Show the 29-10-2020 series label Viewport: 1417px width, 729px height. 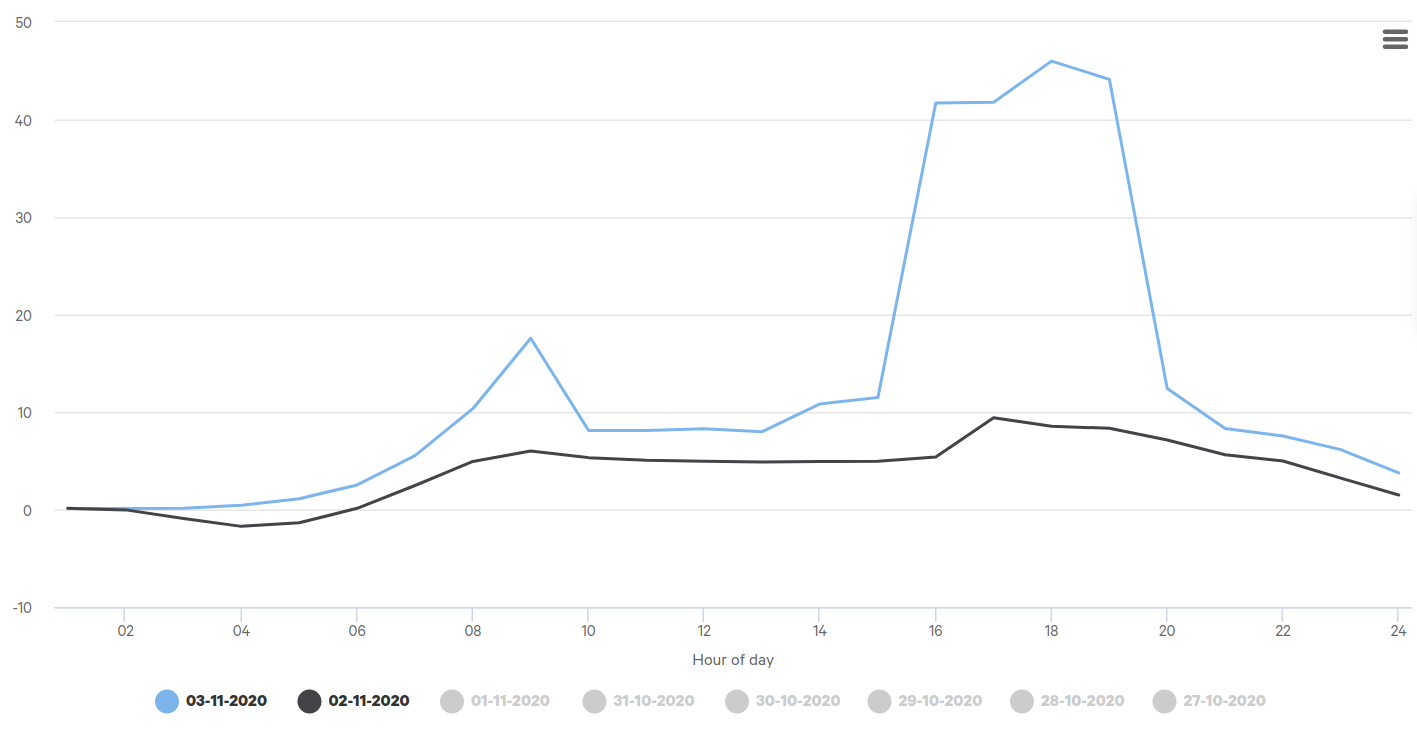tap(940, 701)
